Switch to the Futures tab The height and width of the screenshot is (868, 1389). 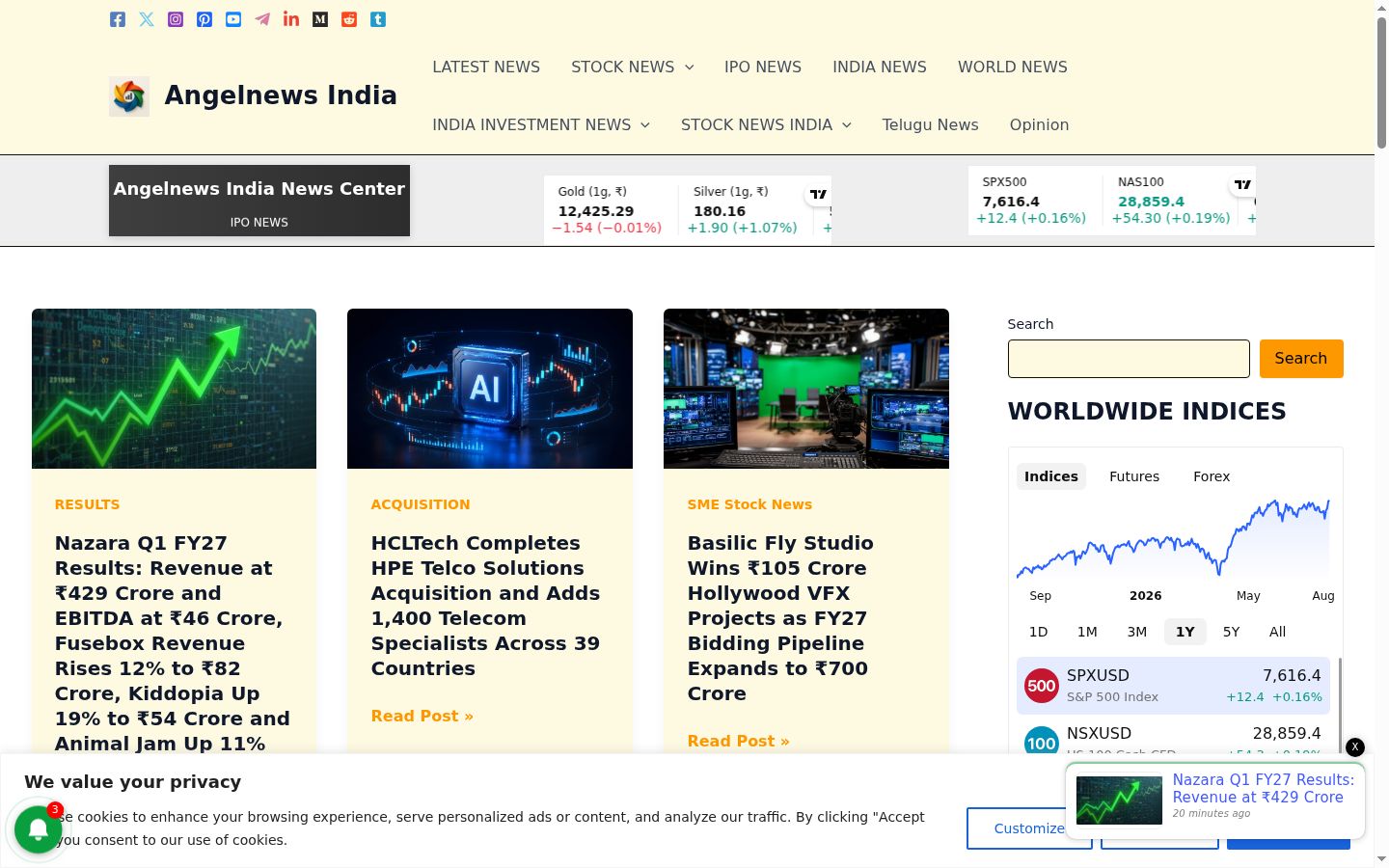click(x=1134, y=476)
